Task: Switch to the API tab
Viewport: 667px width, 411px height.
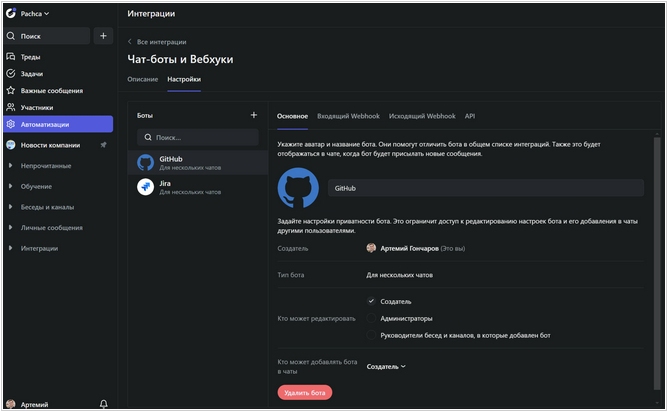Action: point(469,116)
